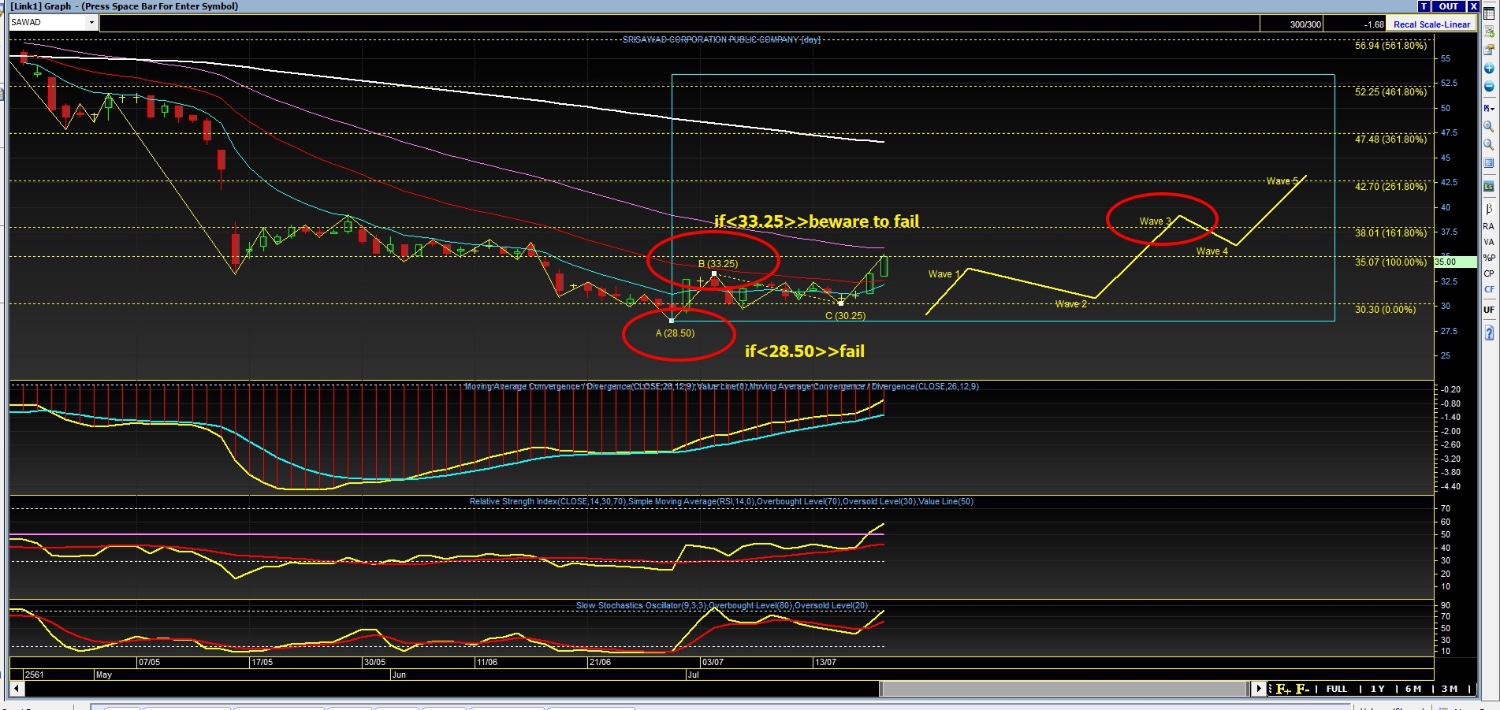
Task: Click the %P tool in sidebar
Action: pyautogui.click(x=1488, y=258)
